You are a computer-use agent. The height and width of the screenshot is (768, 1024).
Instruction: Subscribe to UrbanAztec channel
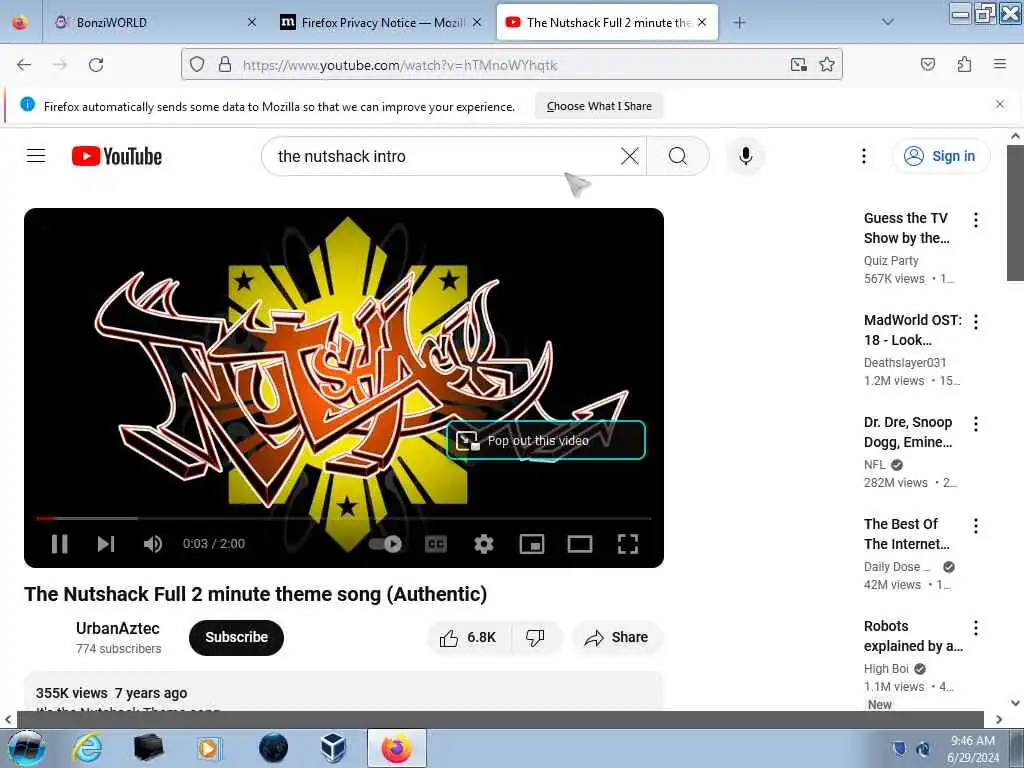pos(236,637)
